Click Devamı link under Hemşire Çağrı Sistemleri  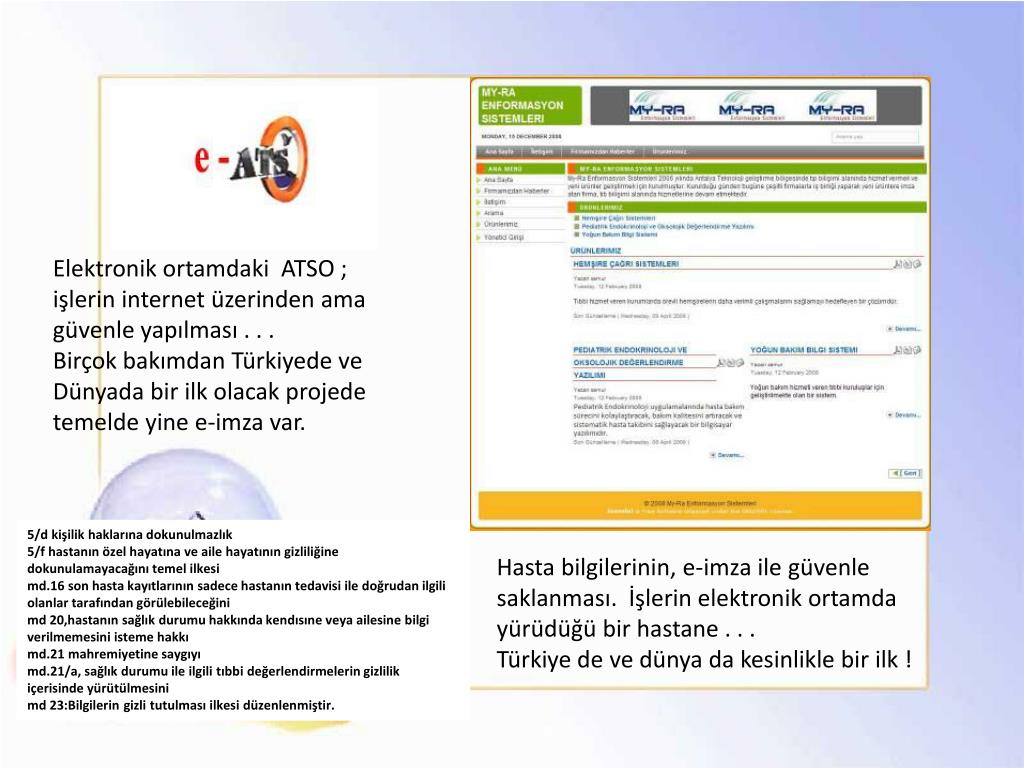point(904,329)
